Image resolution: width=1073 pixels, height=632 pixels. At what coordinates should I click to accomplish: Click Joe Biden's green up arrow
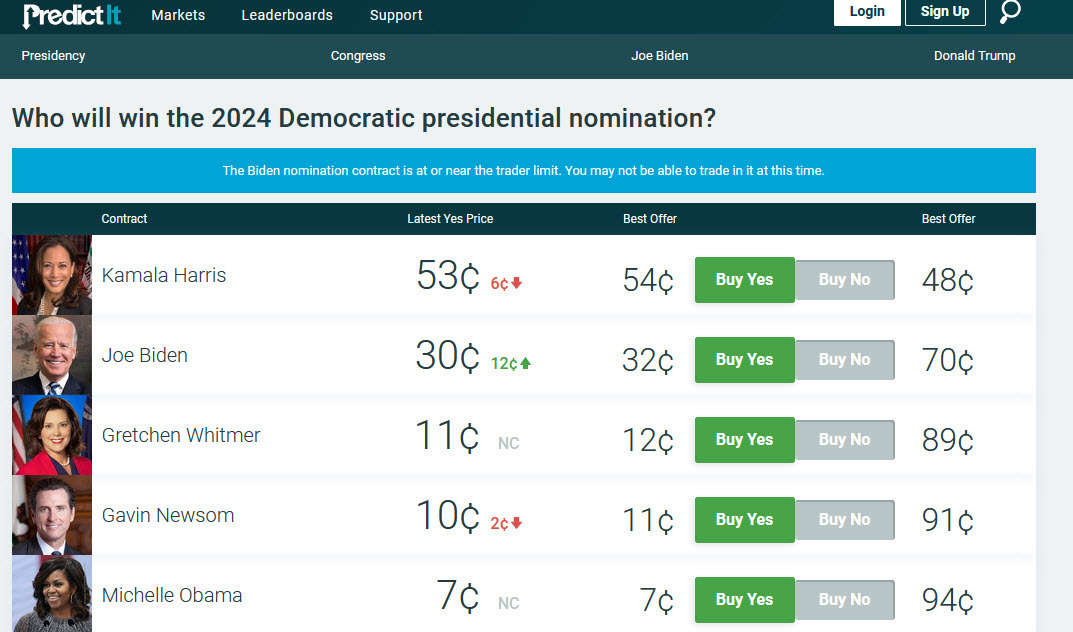[x=526, y=363]
